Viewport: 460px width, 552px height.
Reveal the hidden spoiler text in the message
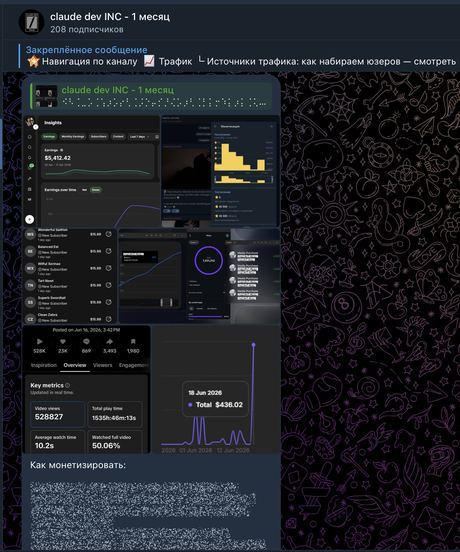(148, 515)
